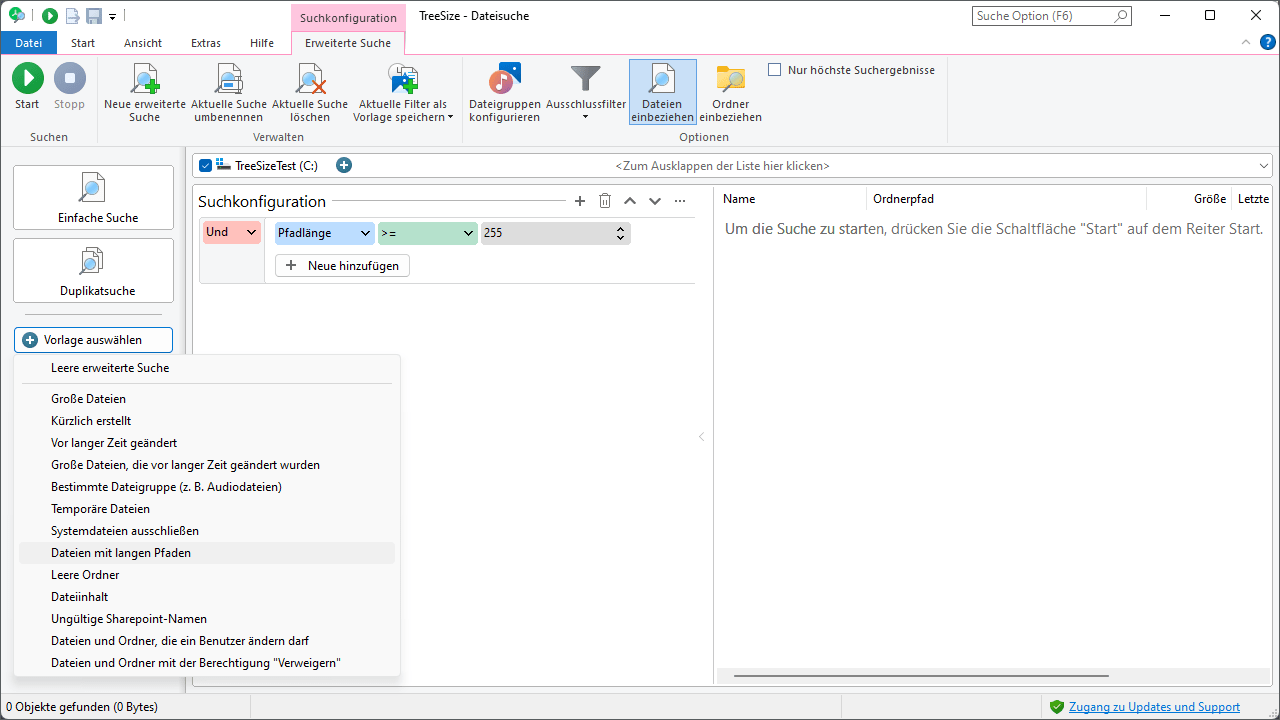
Task: Toggle Dateien einbeziehen option
Action: pos(662,92)
